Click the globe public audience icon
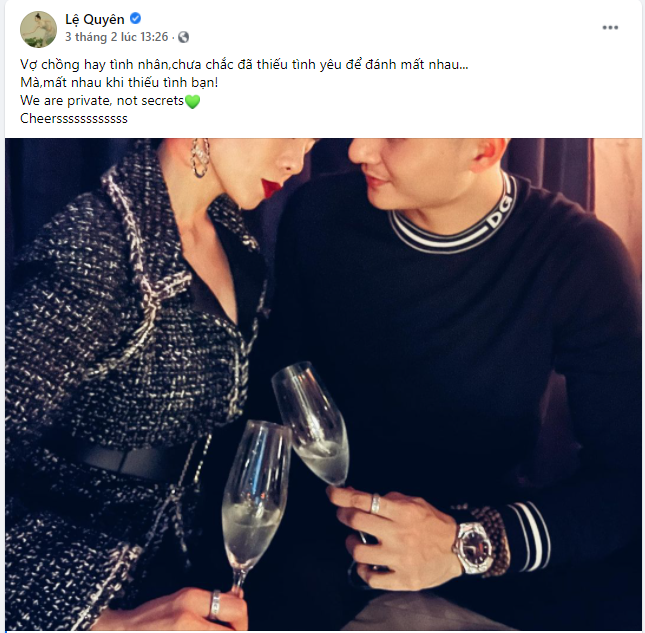Image resolution: width=645 pixels, height=633 pixels. pyautogui.click(x=183, y=37)
